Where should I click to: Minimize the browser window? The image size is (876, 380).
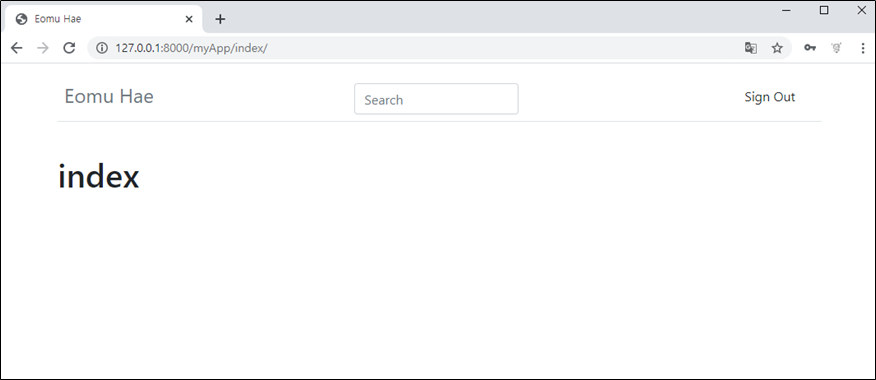click(786, 11)
